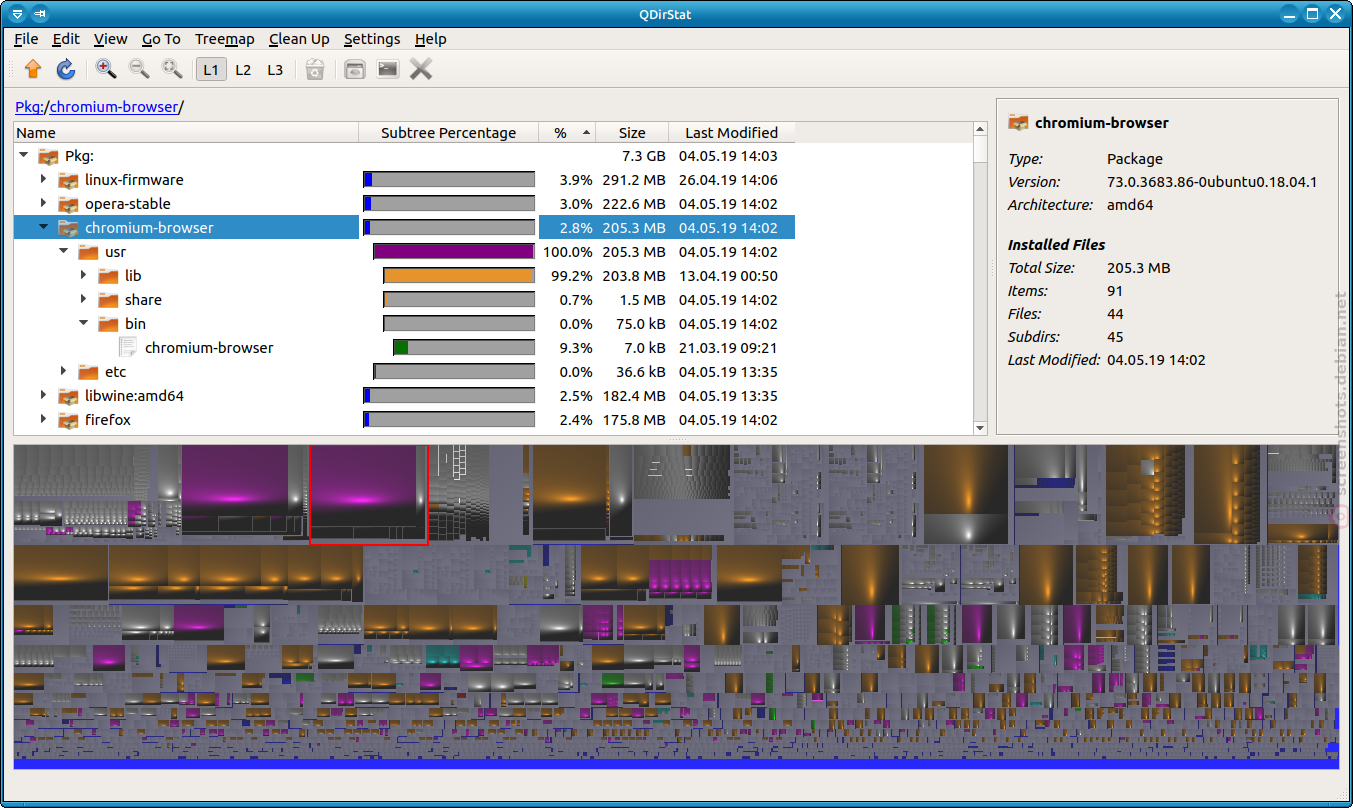Click libwine:amd64 package icon

pos(68,396)
